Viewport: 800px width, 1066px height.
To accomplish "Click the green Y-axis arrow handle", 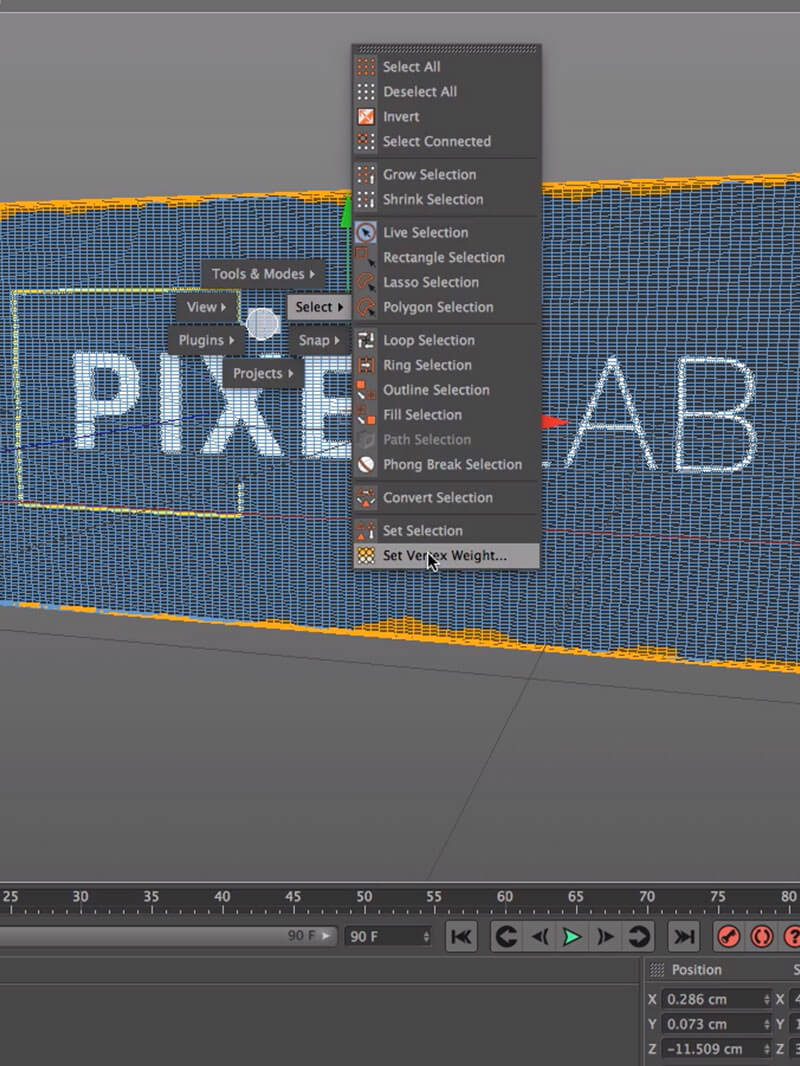I will pos(347,211).
